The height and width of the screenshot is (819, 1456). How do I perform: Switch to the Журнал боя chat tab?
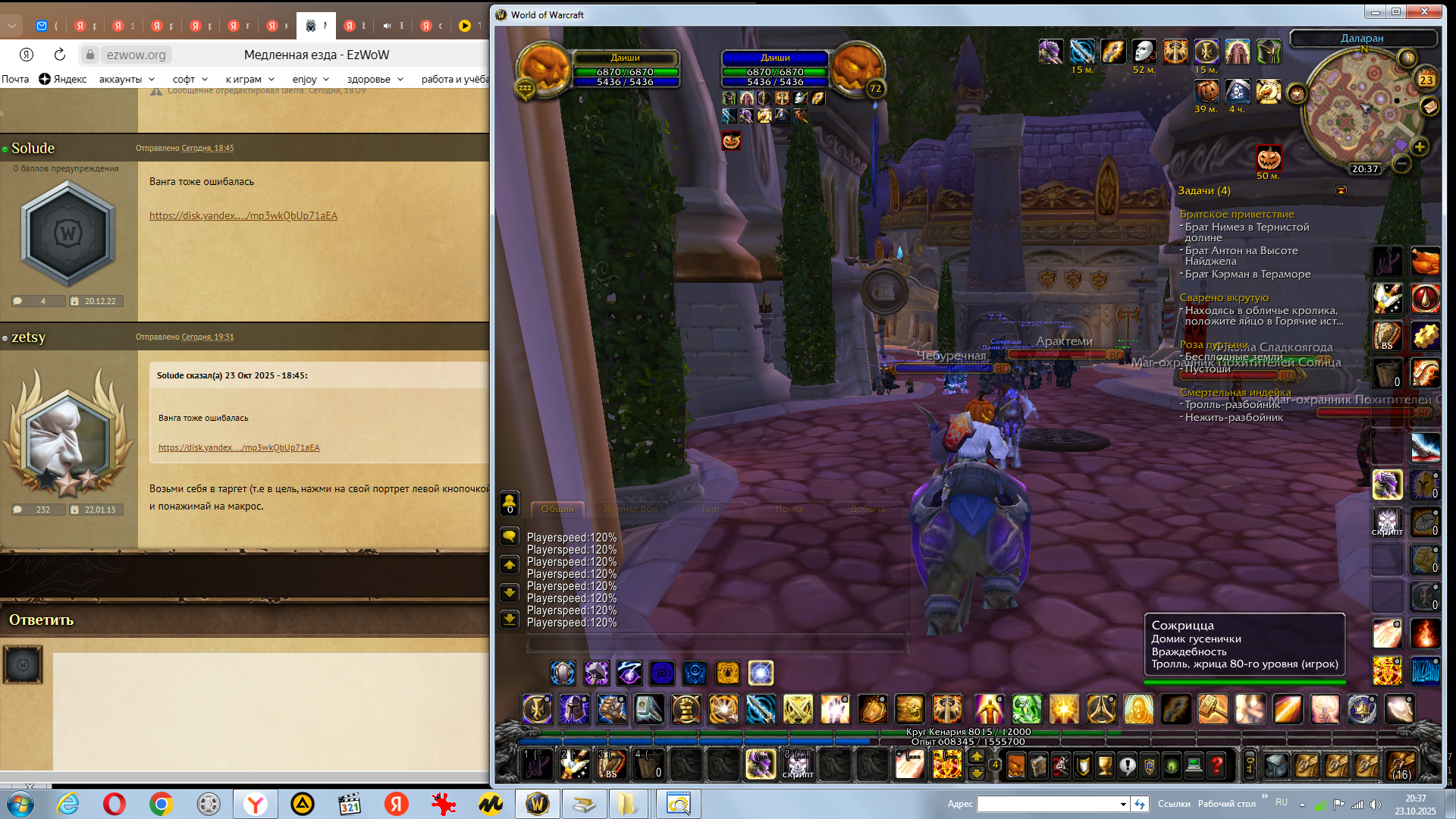pos(630,509)
